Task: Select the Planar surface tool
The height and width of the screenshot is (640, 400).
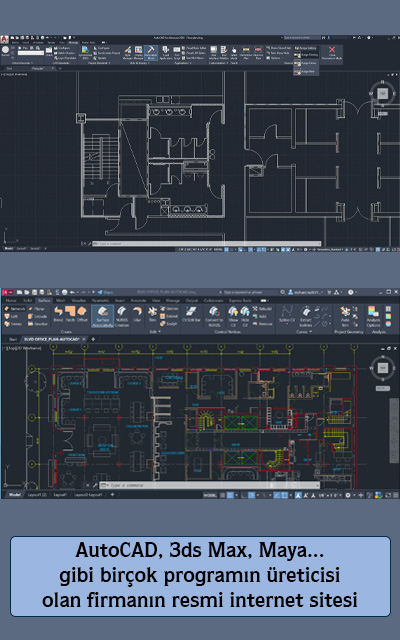Action: (37, 309)
